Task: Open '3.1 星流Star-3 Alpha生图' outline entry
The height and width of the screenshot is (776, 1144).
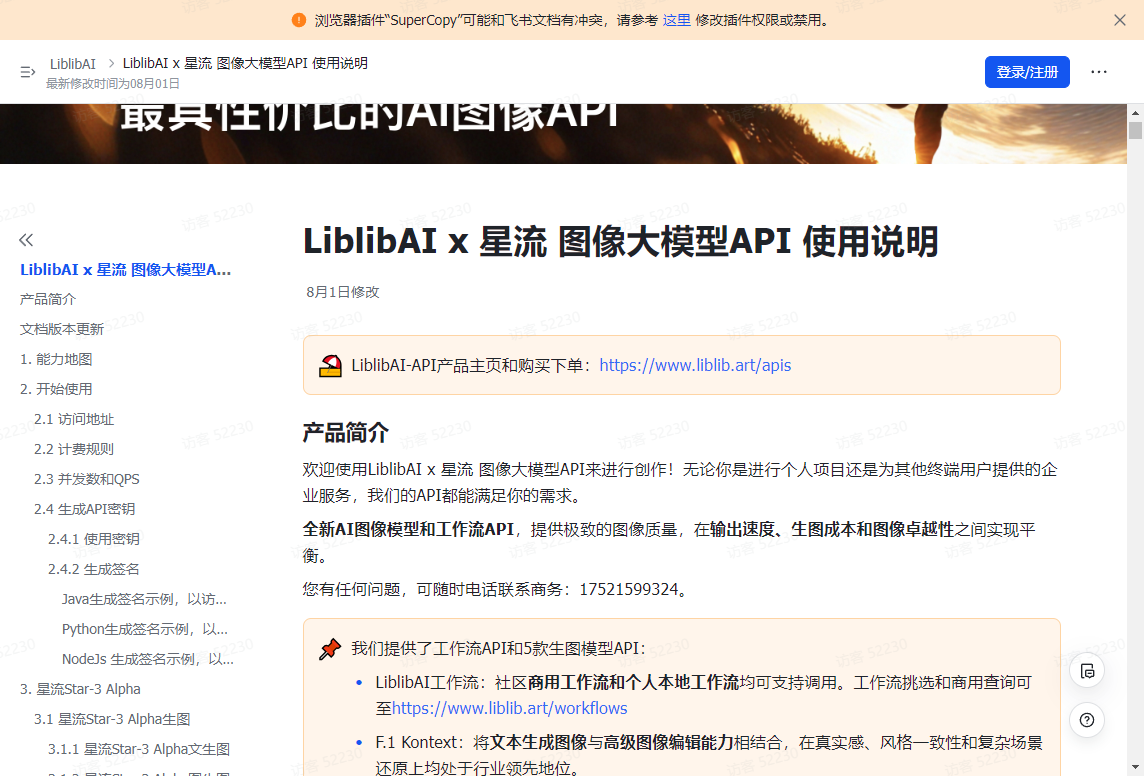Action: pyautogui.click(x=112, y=718)
